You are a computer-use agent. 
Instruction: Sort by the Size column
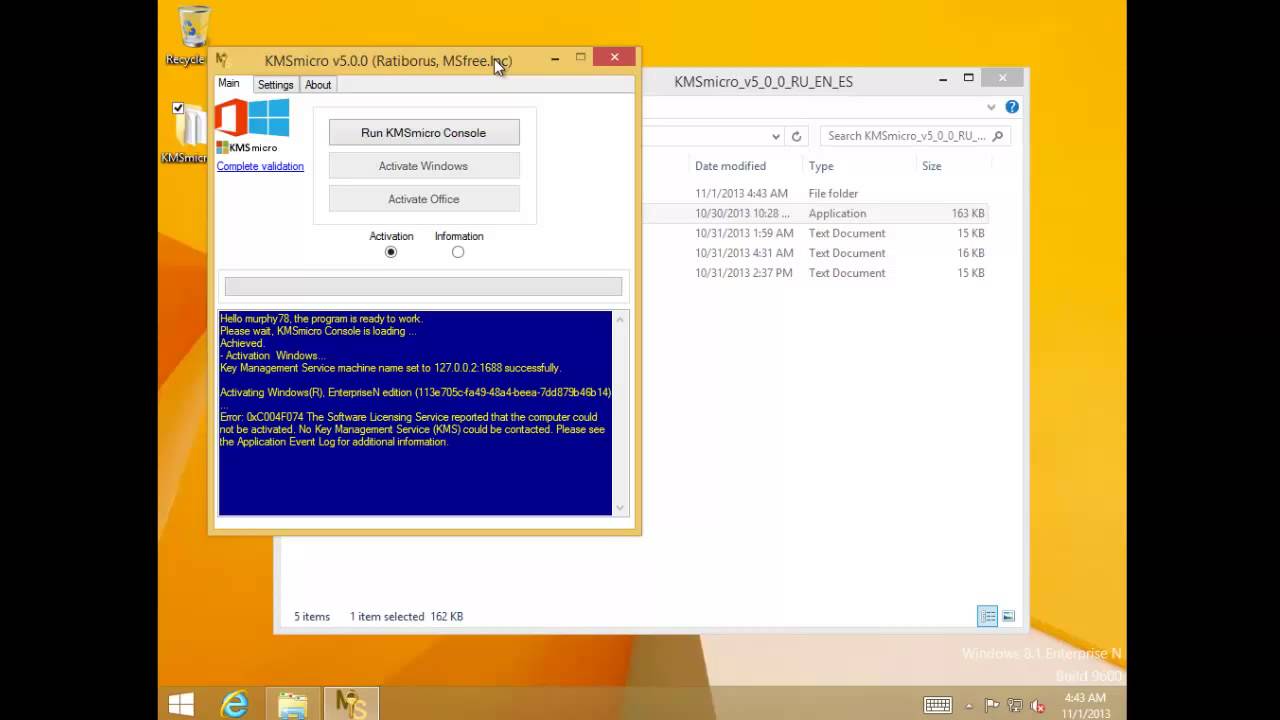(x=931, y=166)
